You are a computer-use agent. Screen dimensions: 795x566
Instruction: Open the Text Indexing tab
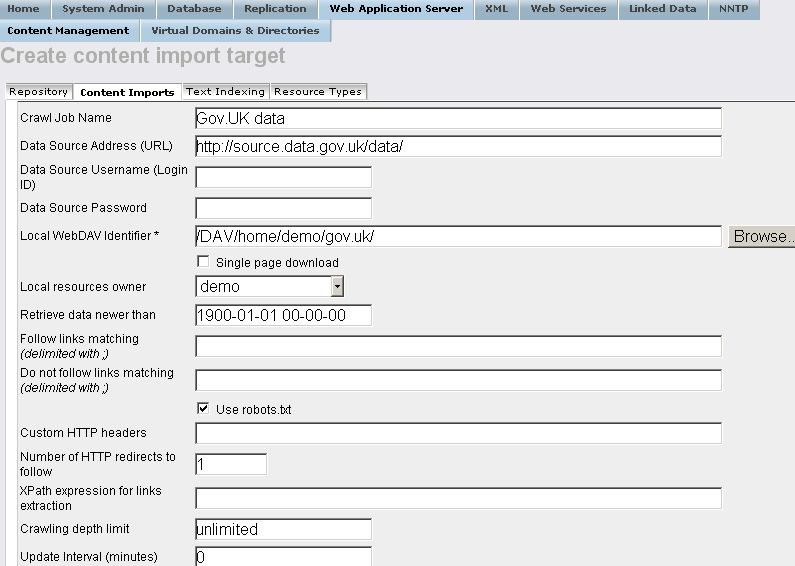point(225,92)
